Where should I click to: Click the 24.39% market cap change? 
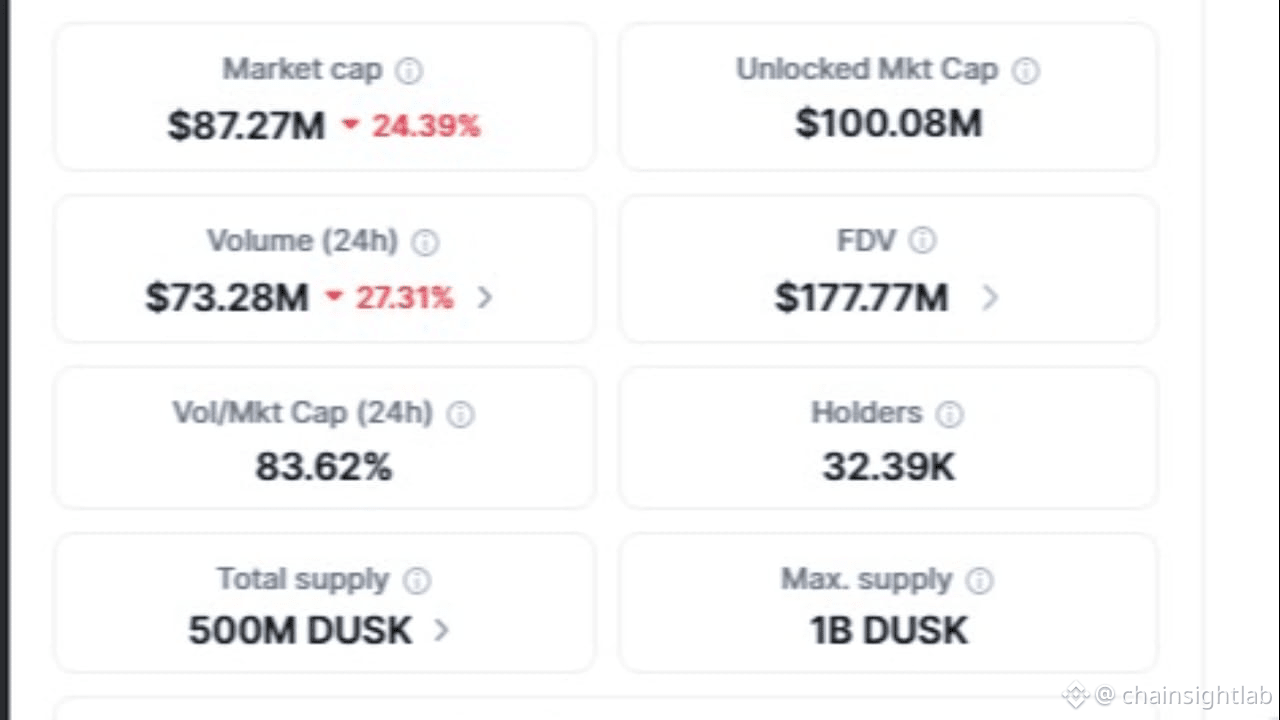[x=425, y=126]
